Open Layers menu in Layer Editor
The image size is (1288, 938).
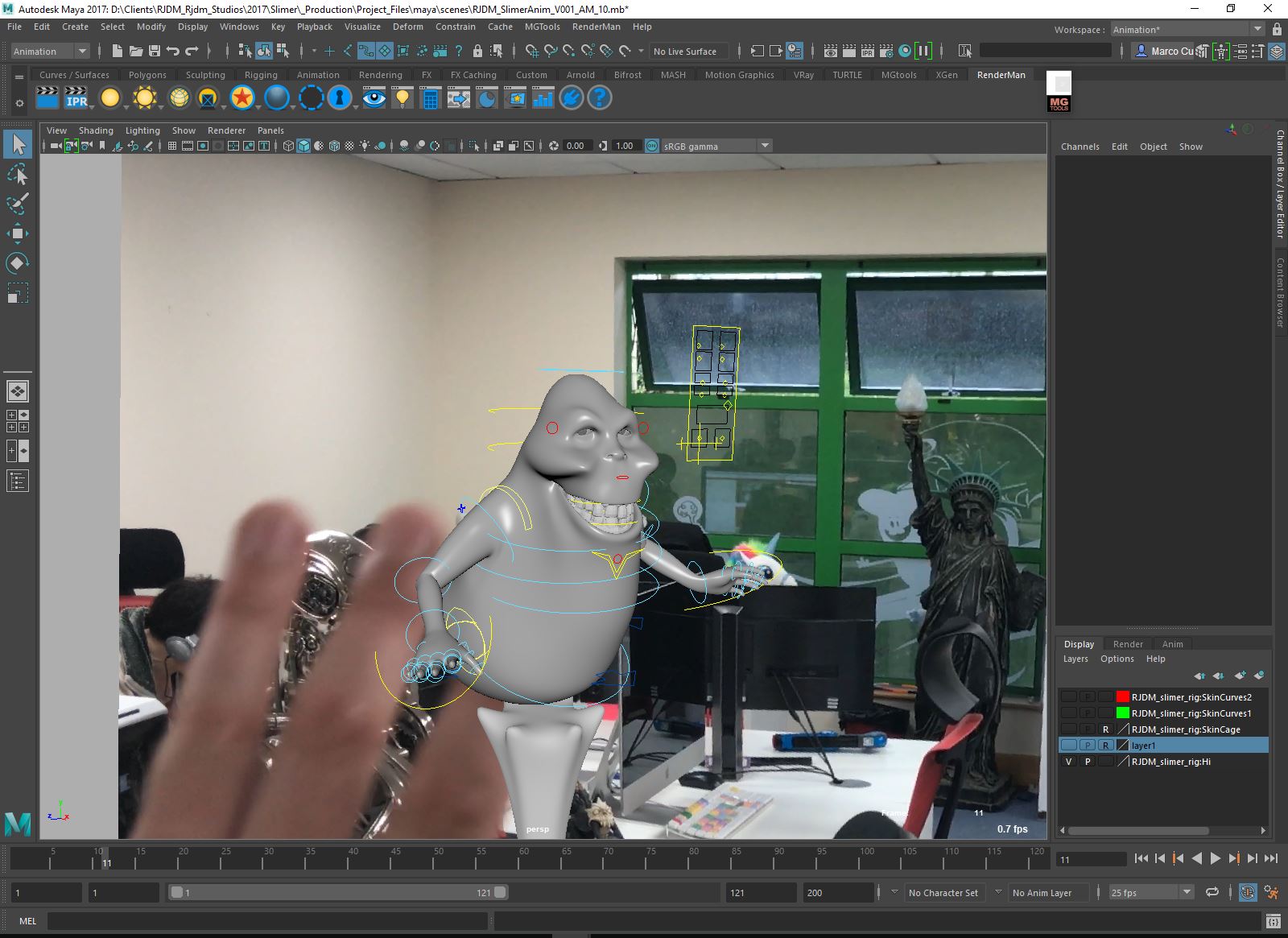(1075, 659)
